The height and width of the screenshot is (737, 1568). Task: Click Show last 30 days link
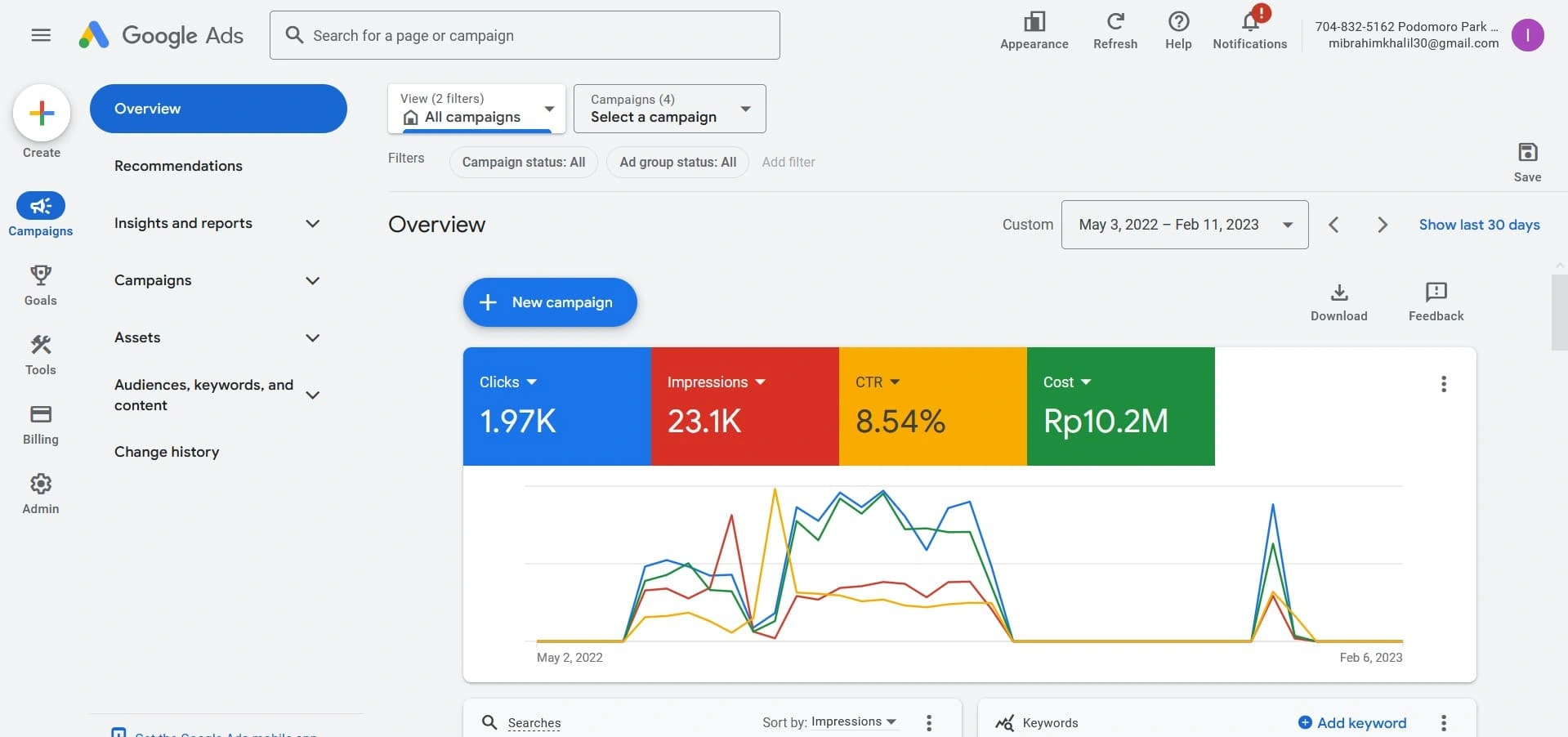click(x=1479, y=225)
